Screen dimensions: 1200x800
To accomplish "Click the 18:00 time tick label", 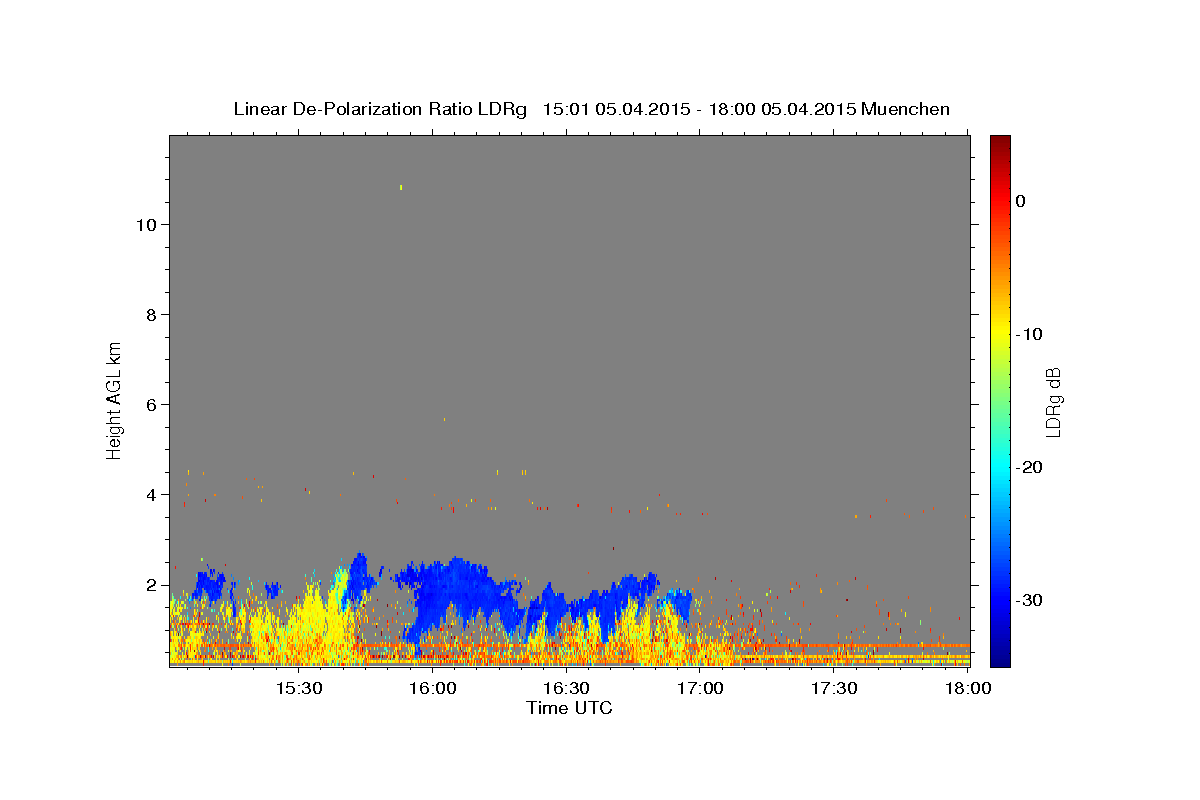I will click(967, 689).
